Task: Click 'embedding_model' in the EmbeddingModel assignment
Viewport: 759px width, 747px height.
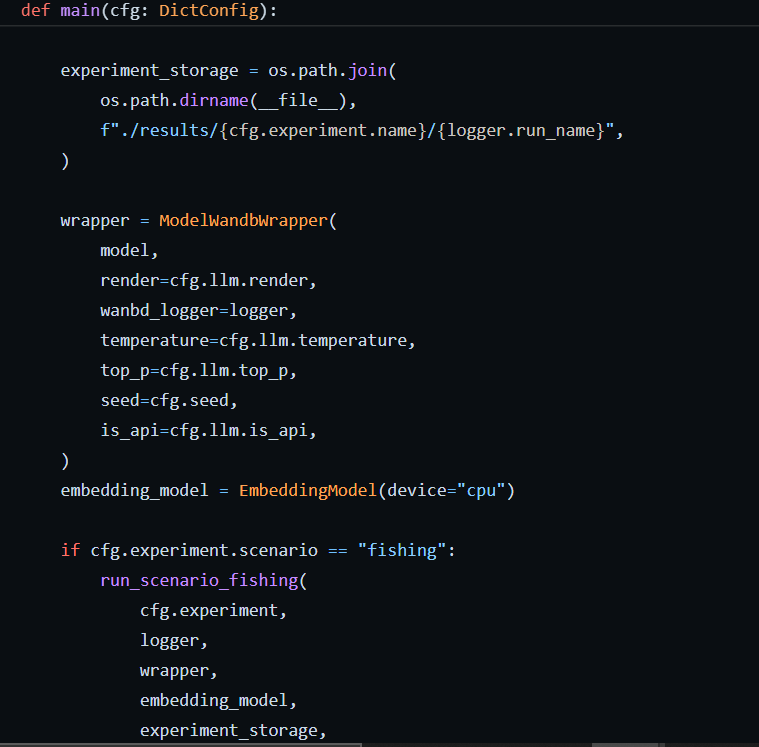Action: coord(134,491)
